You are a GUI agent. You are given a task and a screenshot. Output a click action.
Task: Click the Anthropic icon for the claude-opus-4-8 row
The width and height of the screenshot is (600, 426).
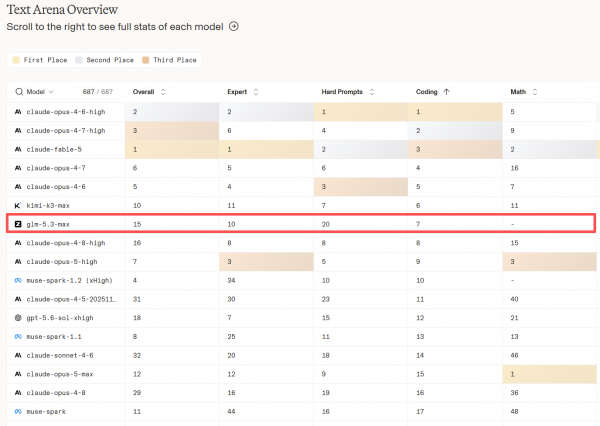(x=18, y=393)
